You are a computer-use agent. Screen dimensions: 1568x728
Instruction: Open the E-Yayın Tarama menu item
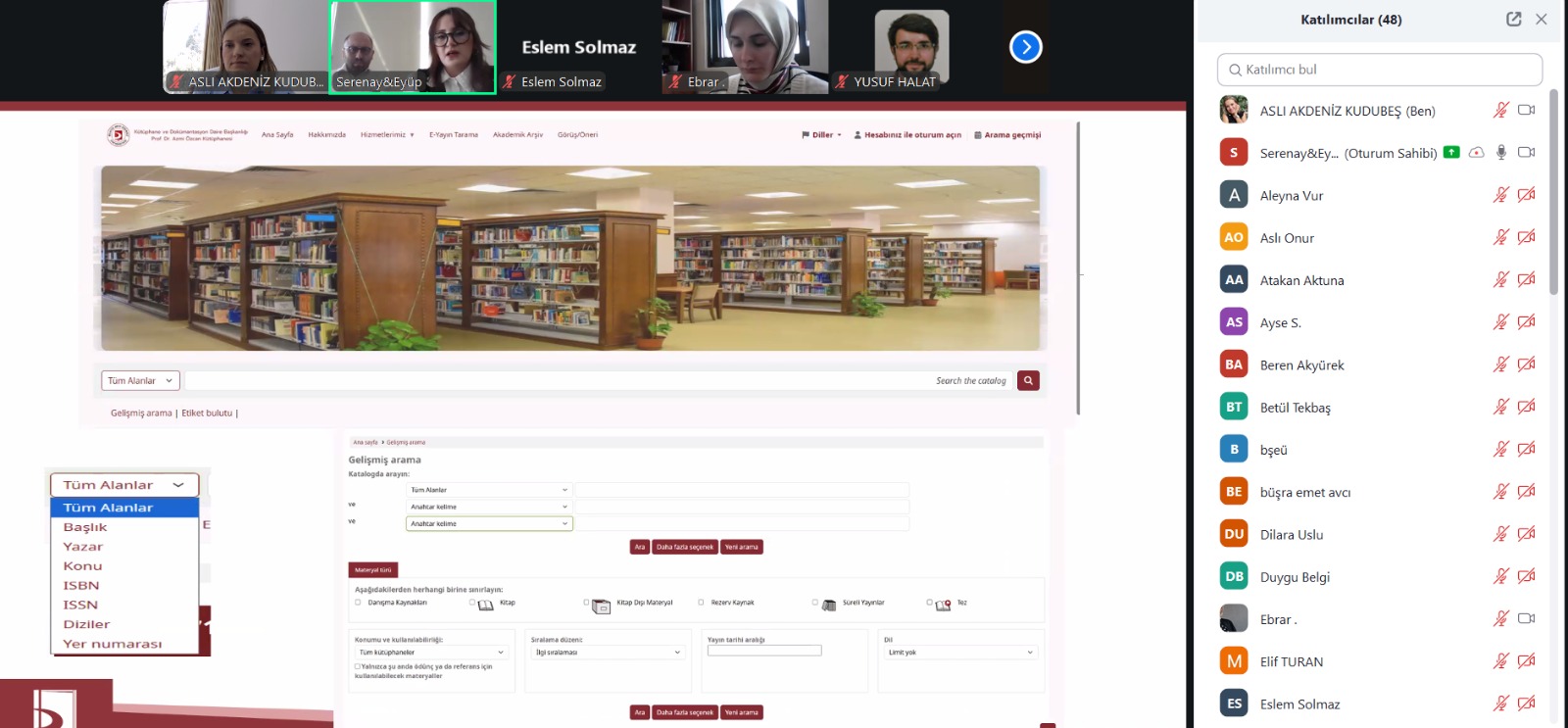point(453,135)
